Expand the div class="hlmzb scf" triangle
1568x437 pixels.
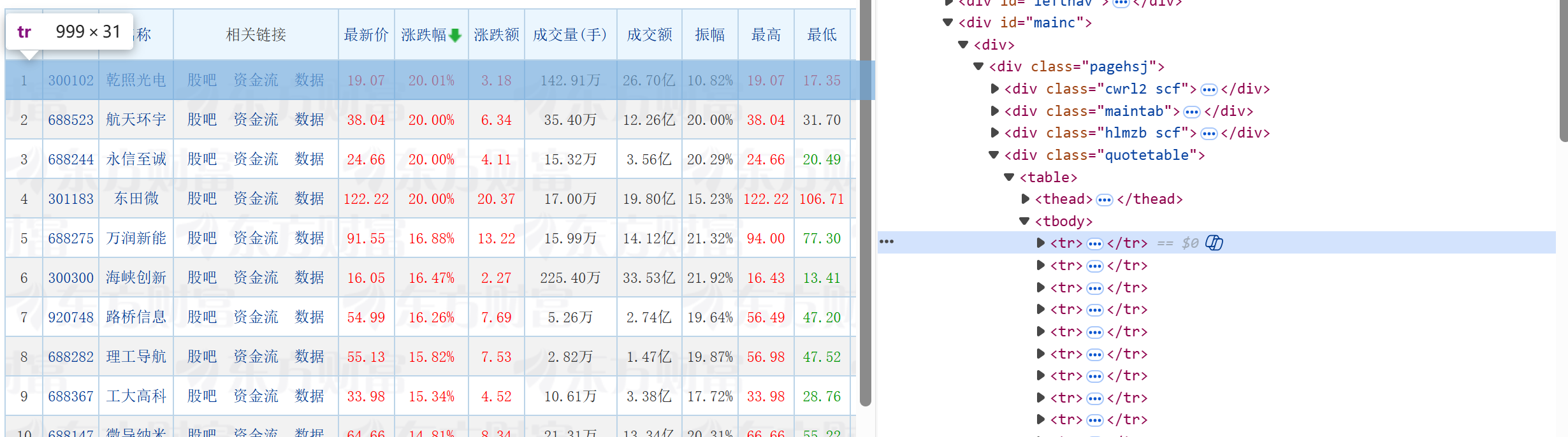[x=994, y=133]
